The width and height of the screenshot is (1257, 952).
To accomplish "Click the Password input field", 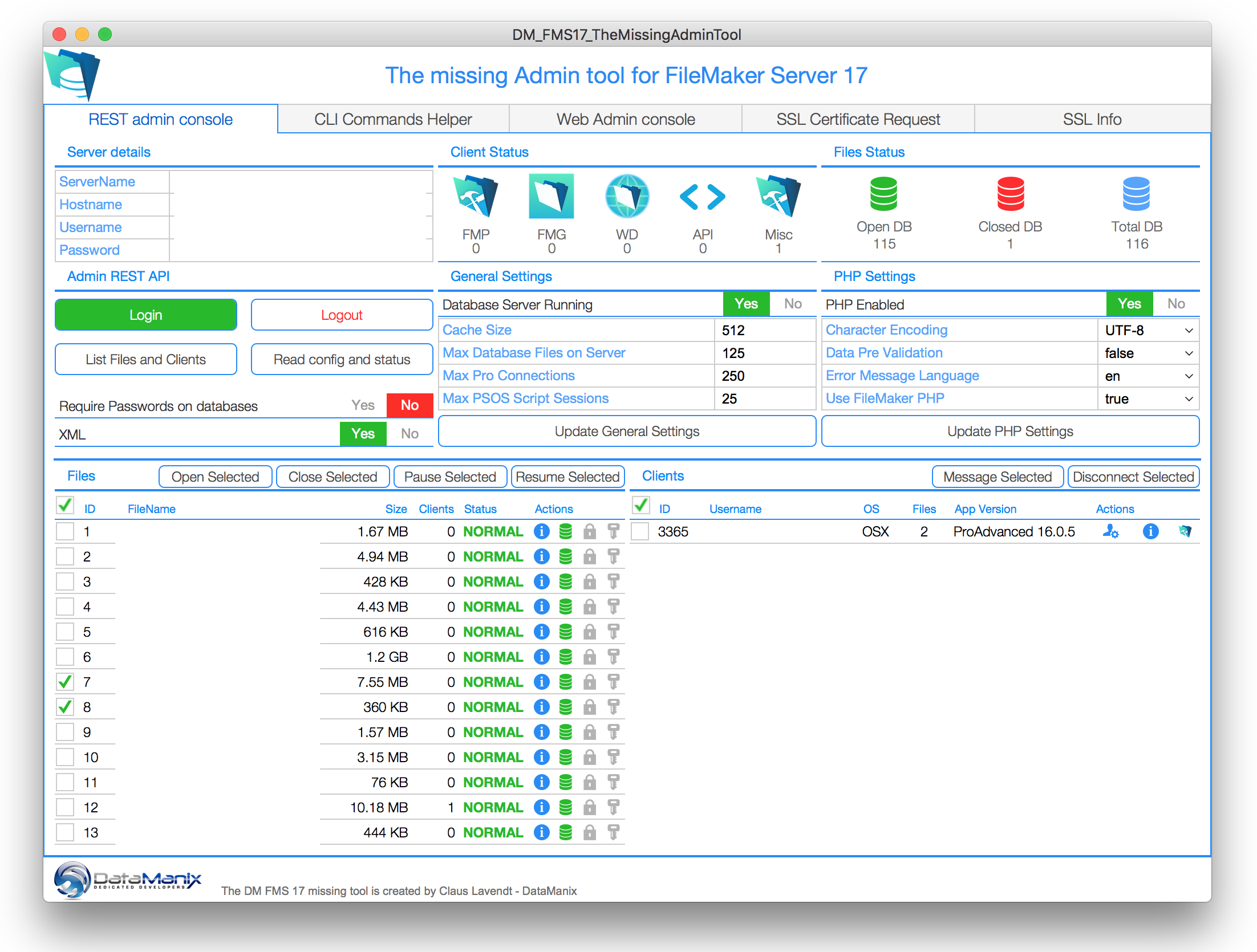I will (x=301, y=250).
